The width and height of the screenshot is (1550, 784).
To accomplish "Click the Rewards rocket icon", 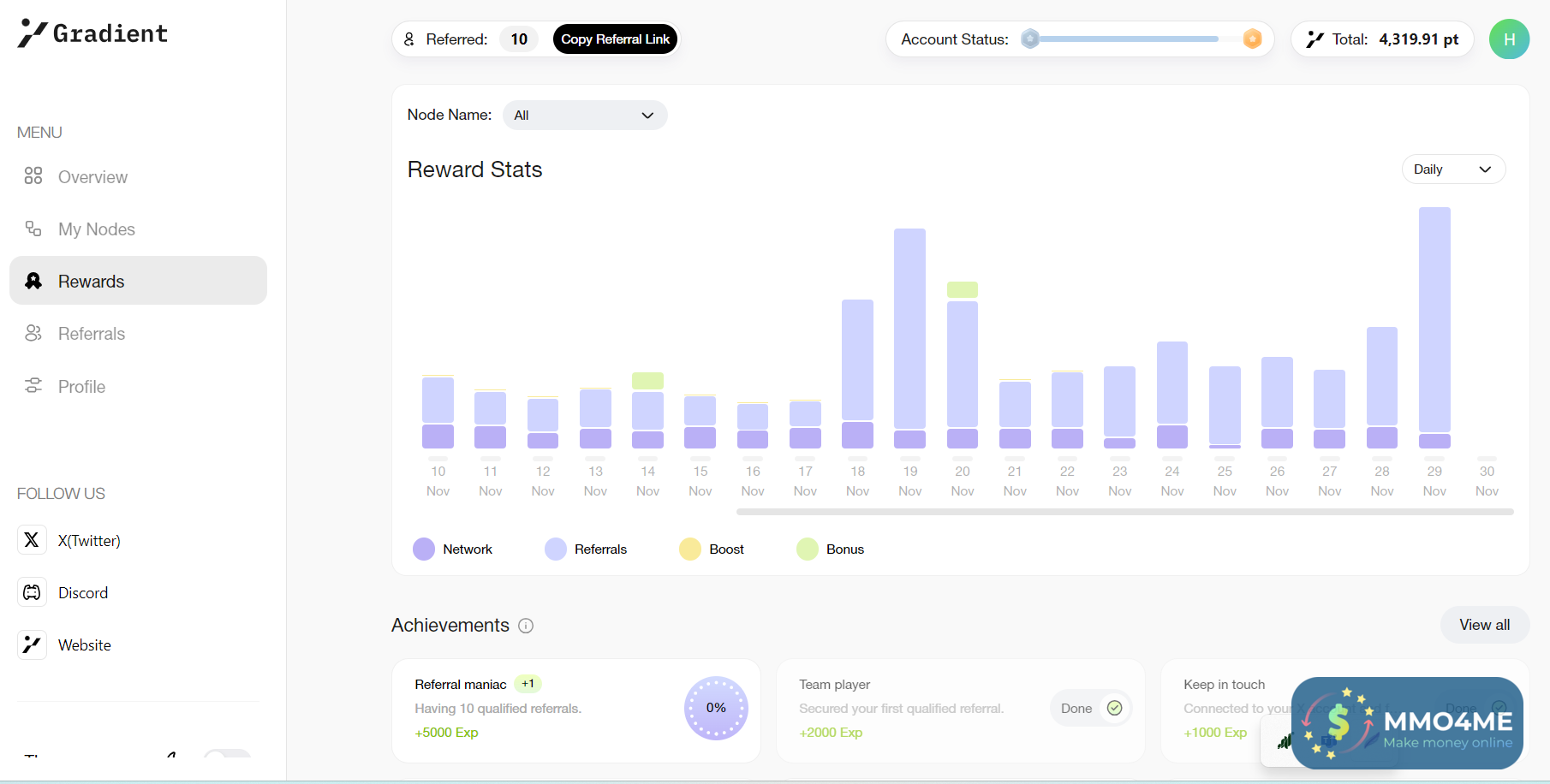I will pos(33,281).
